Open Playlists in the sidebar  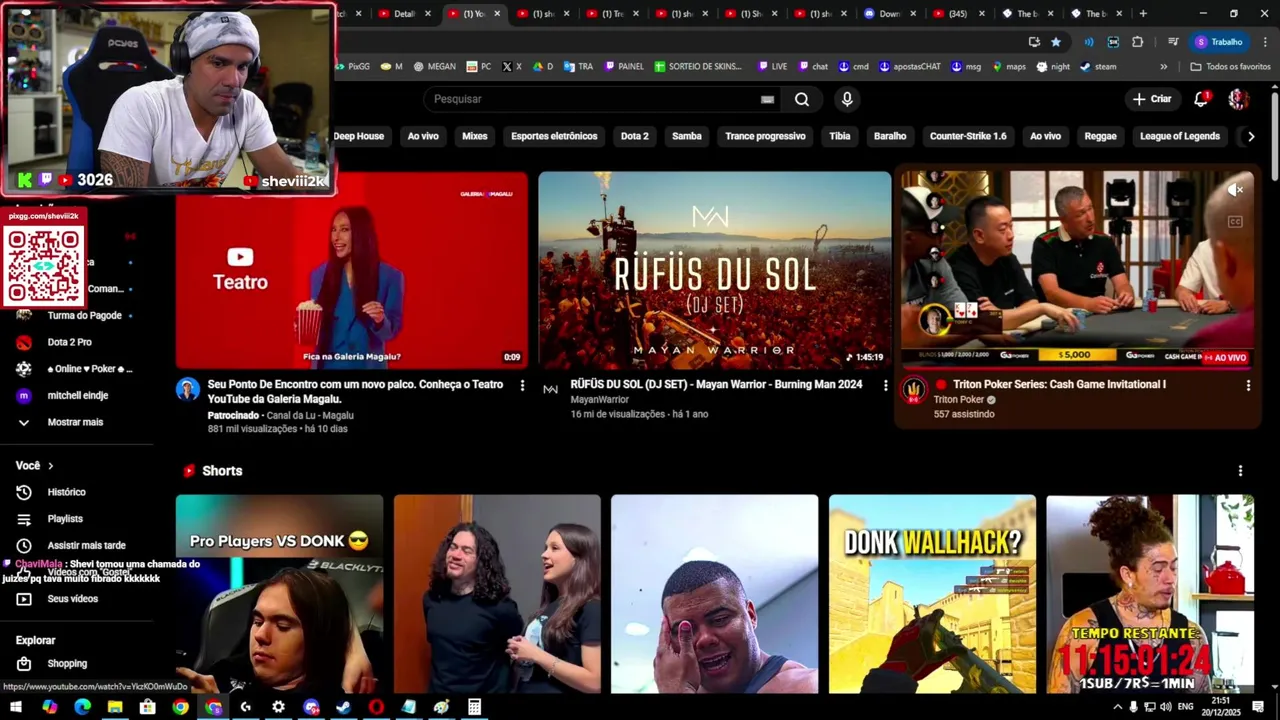(x=65, y=519)
